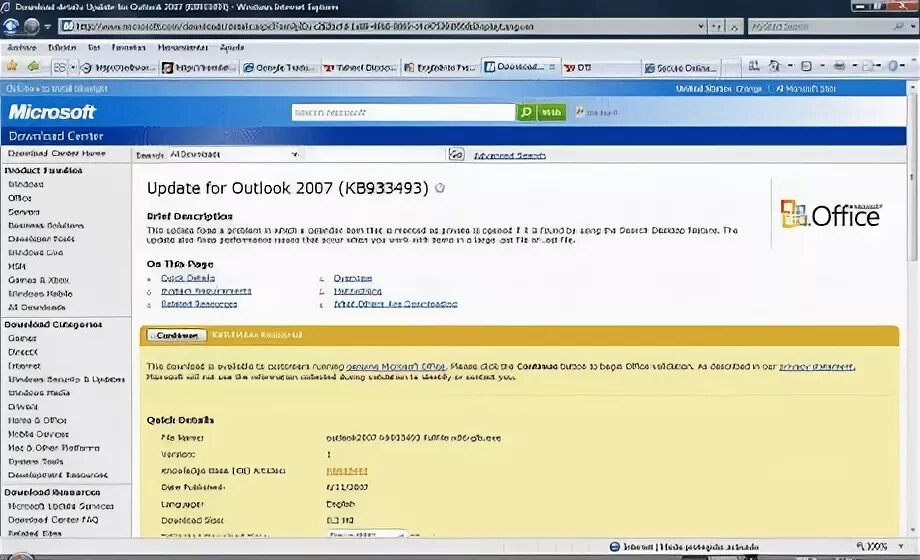Select DirectX under Download Categories
Image resolution: width=920 pixels, height=560 pixels.
point(23,352)
